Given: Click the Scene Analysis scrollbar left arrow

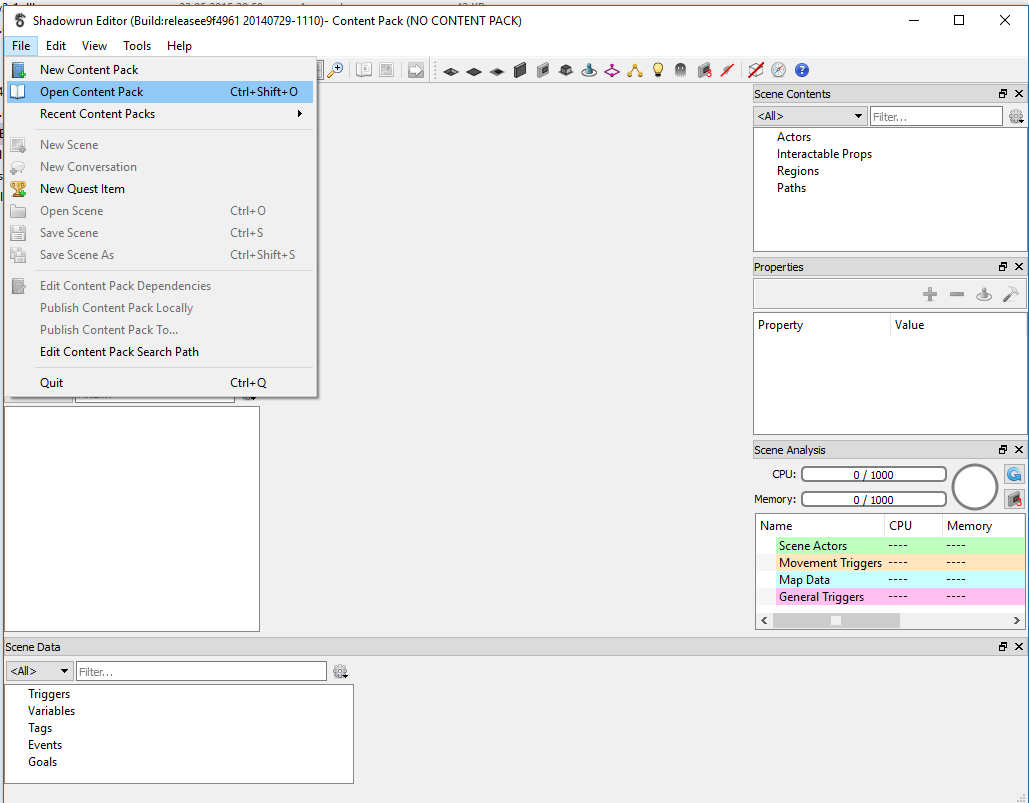Looking at the screenshot, I should pyautogui.click(x=764, y=620).
